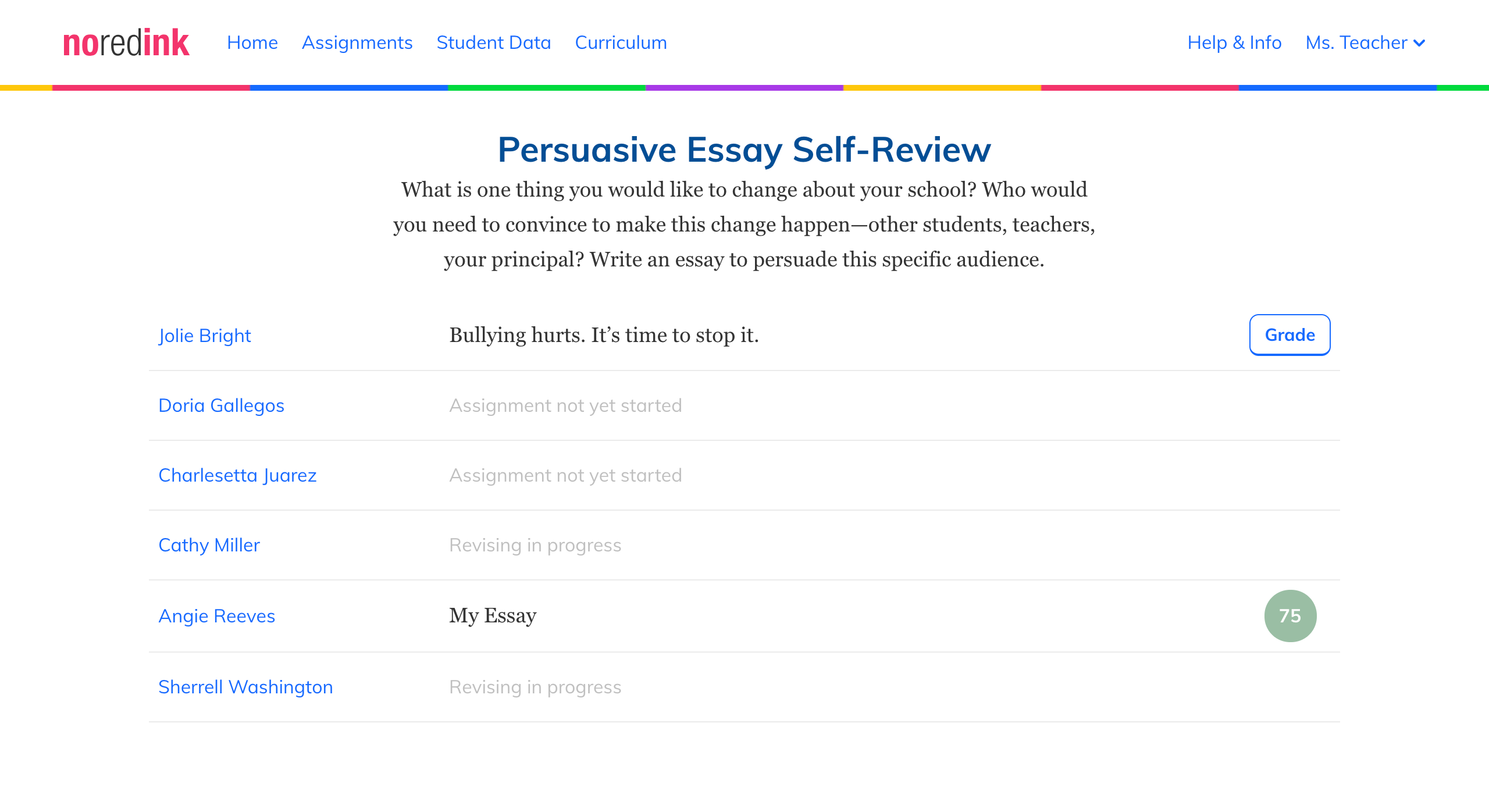This screenshot has height=812, width=1489.
Task: Click the Ms. Teacher account name
Action: (1356, 42)
